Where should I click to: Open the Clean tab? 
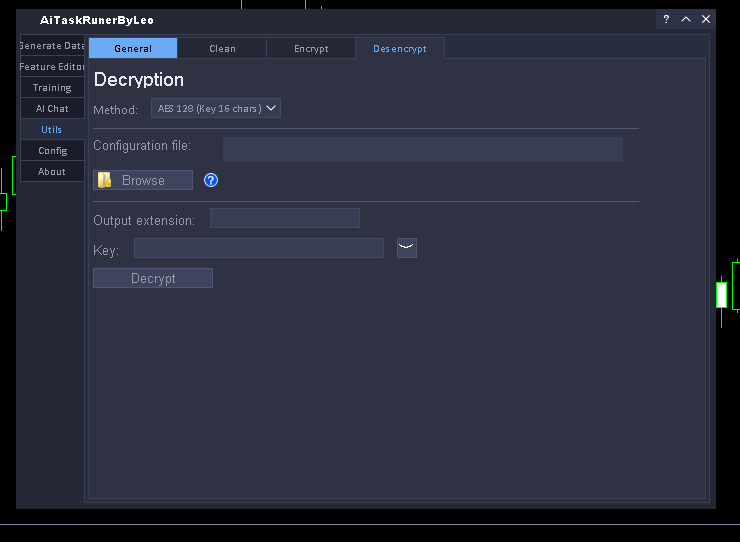[222, 48]
